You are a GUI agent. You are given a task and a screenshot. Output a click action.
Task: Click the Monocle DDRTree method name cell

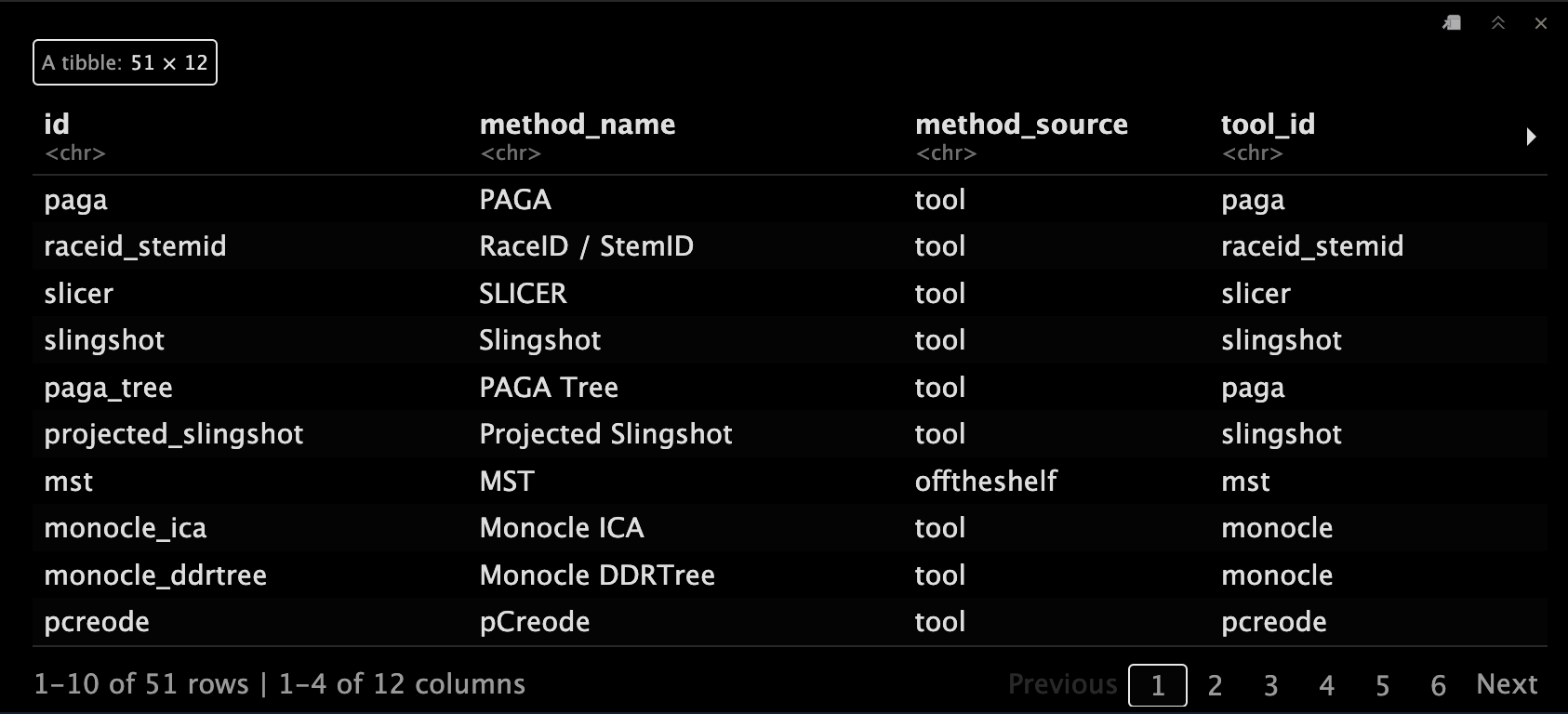click(597, 575)
